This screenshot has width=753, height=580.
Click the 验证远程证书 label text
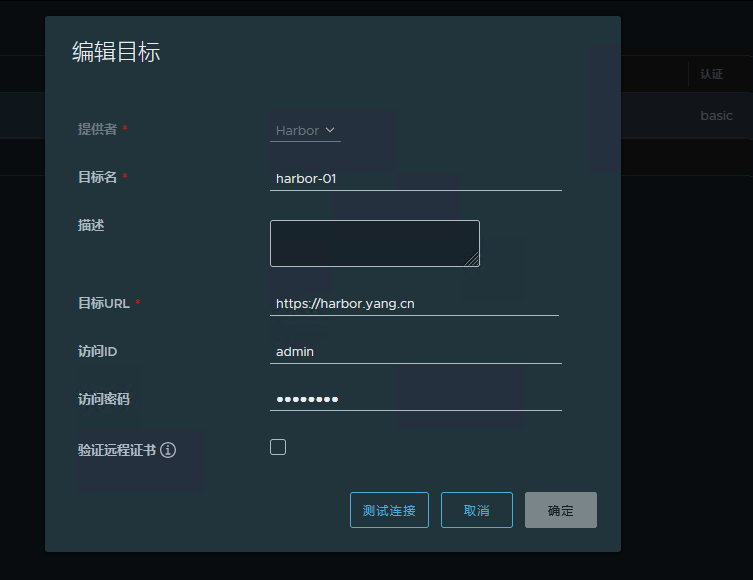click(116, 451)
